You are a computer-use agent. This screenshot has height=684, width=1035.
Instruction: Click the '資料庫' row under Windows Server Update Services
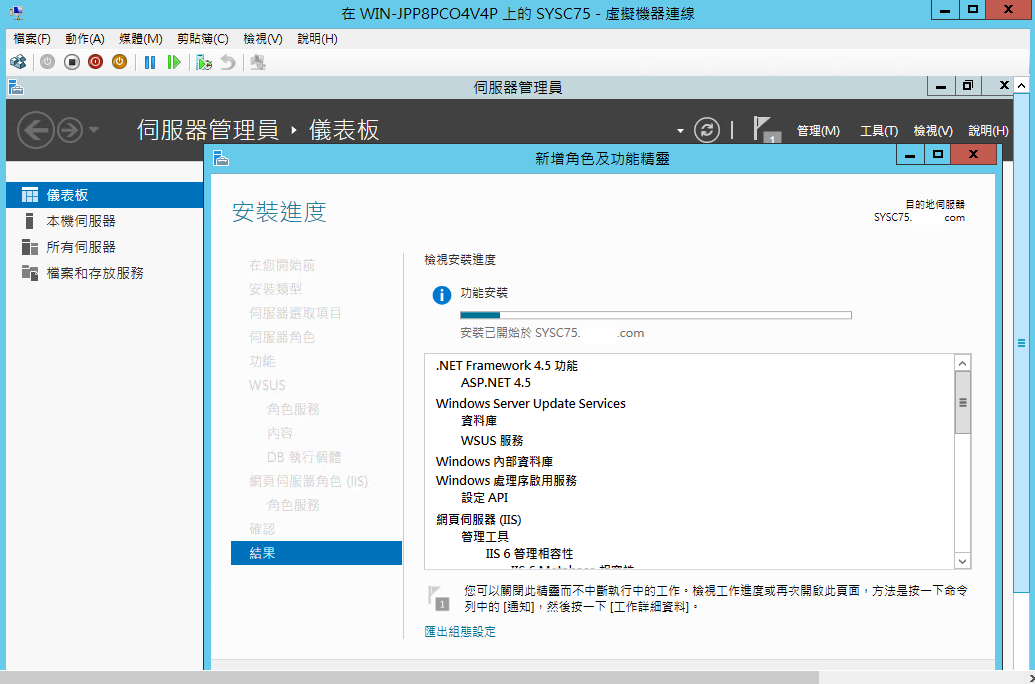coord(479,421)
